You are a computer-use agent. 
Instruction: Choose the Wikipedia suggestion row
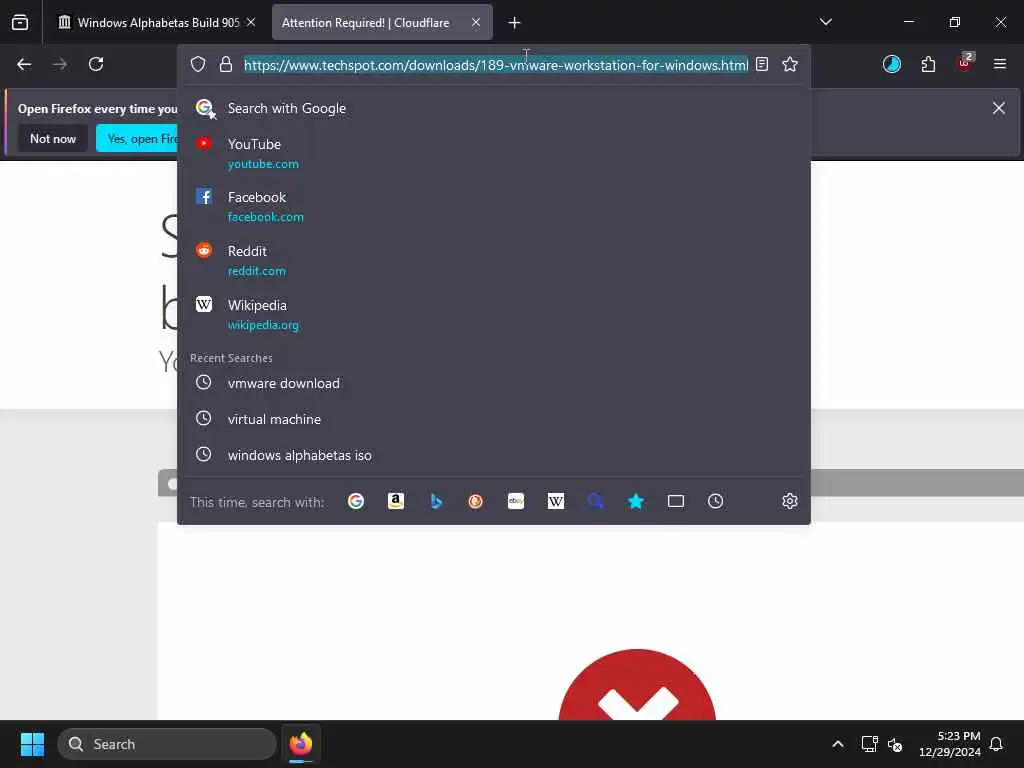[x=494, y=315]
